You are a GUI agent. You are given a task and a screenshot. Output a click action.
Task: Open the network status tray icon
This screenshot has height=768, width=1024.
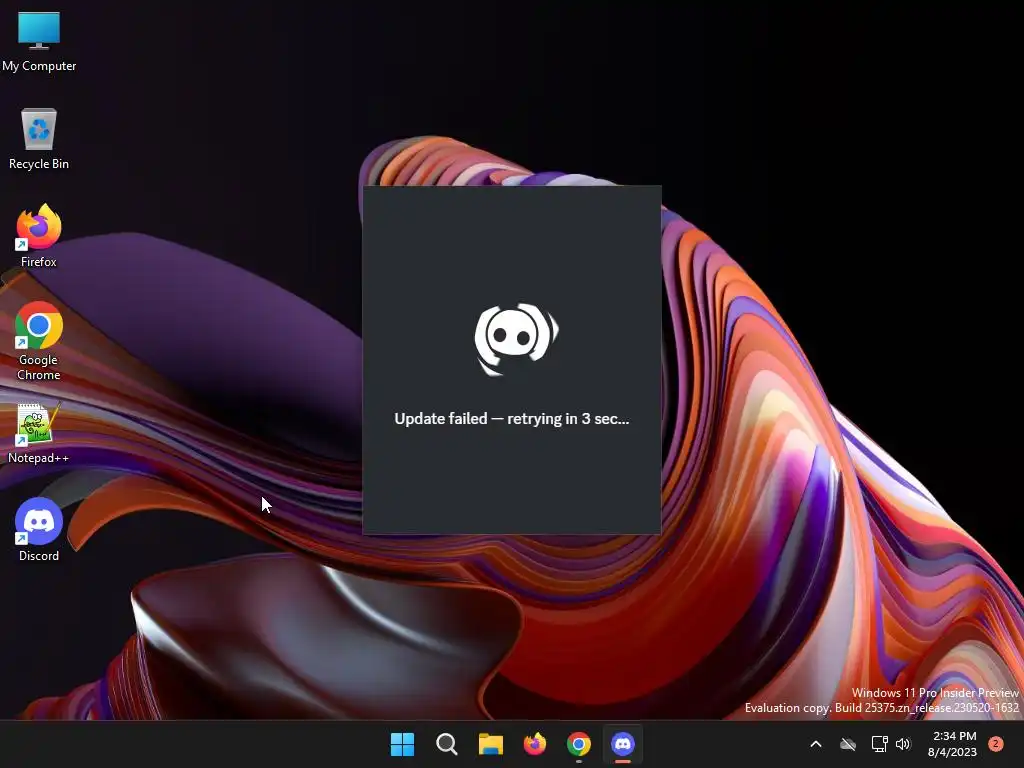879,744
